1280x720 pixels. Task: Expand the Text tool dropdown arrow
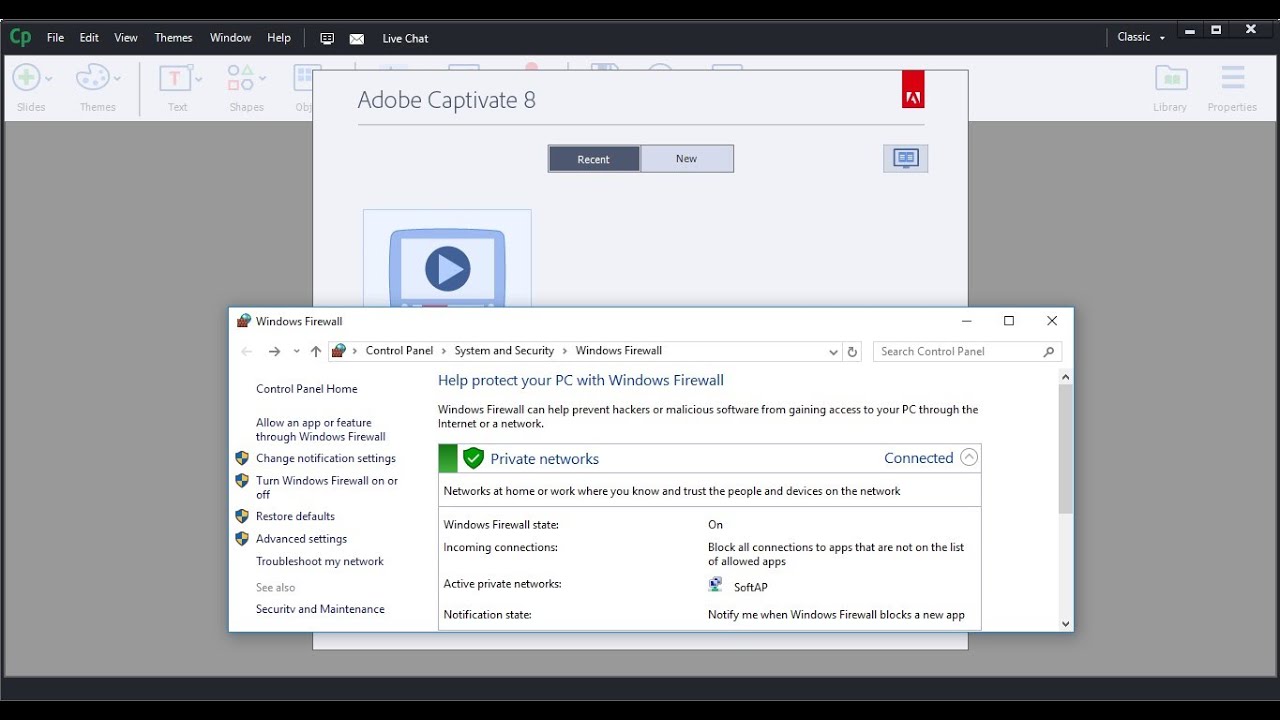[198, 79]
